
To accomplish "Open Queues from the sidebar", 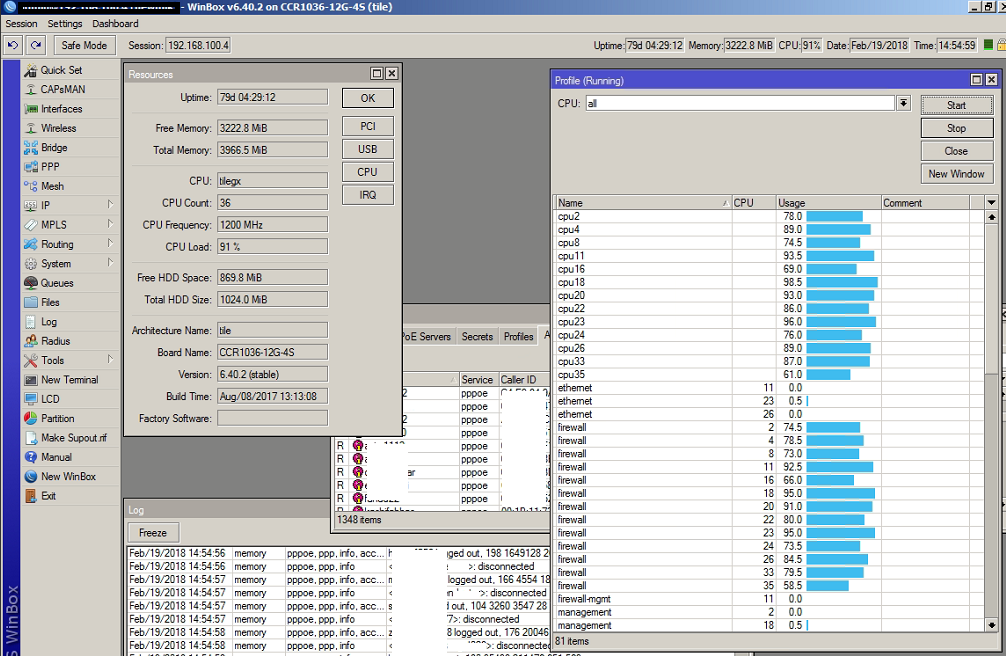I will click(x=57, y=283).
